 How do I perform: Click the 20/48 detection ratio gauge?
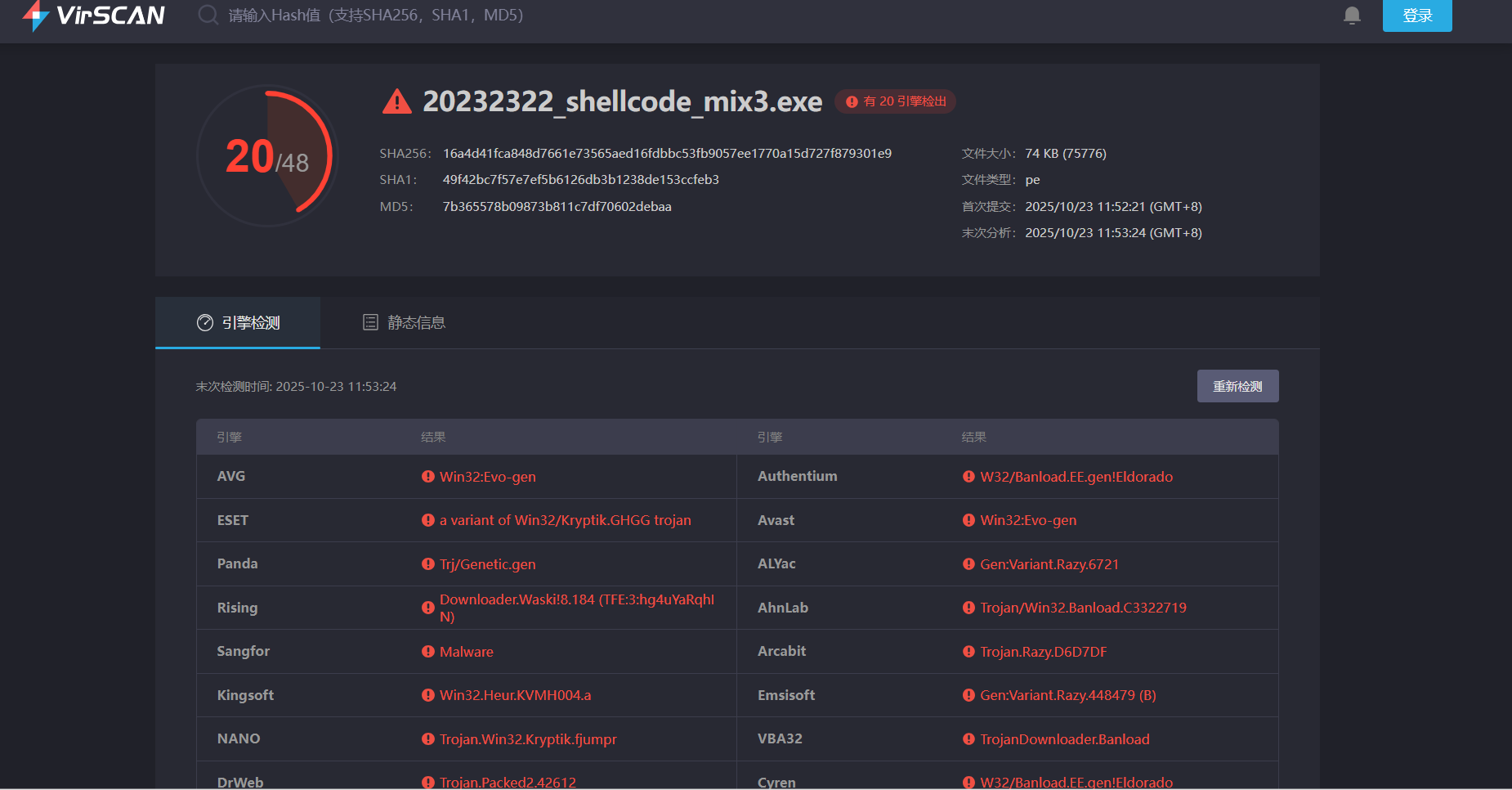click(x=267, y=155)
